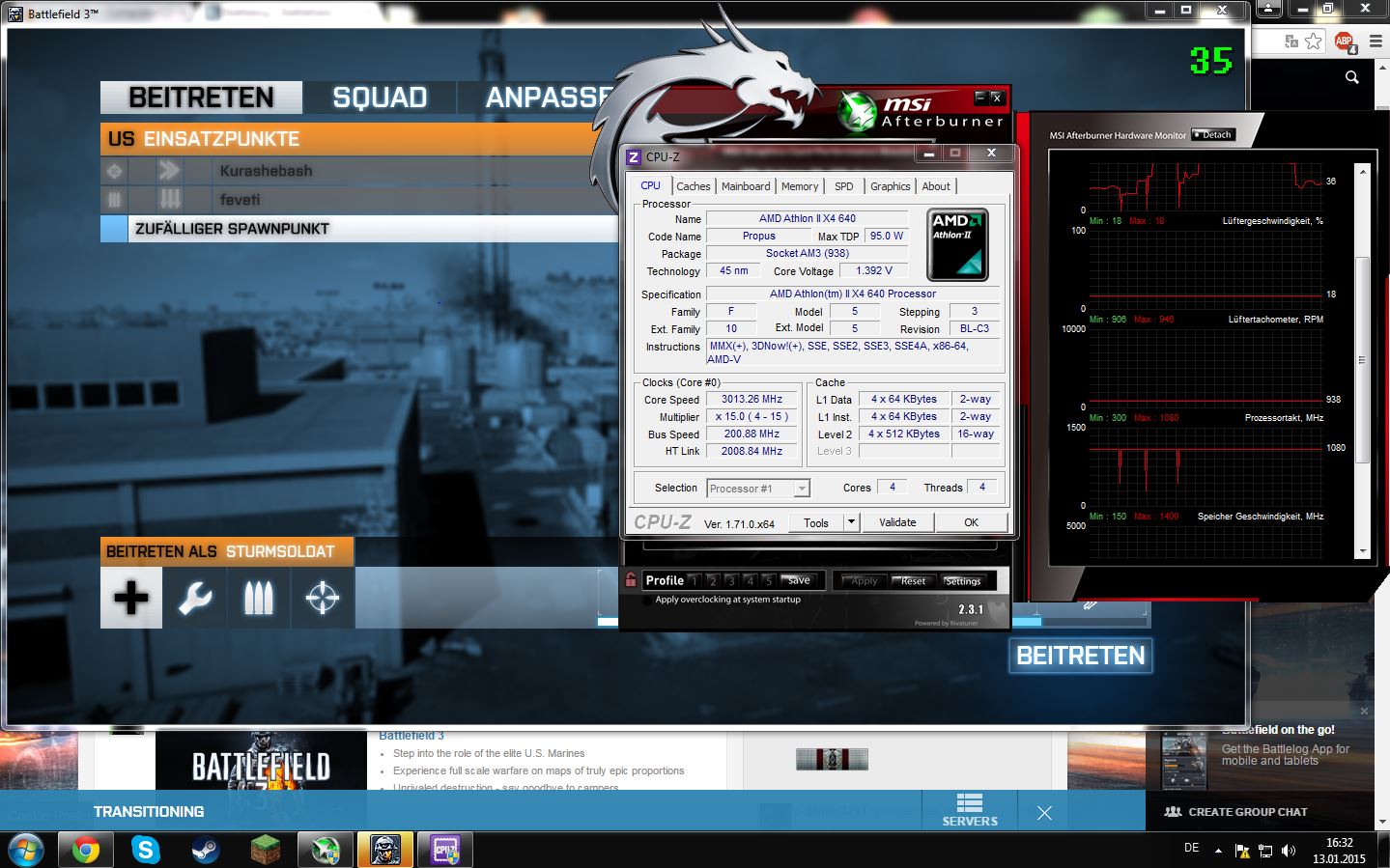Screen dimensions: 1390x868
Task: Dismiss the Battlelog transitioning bar with X
Action: (1044, 813)
